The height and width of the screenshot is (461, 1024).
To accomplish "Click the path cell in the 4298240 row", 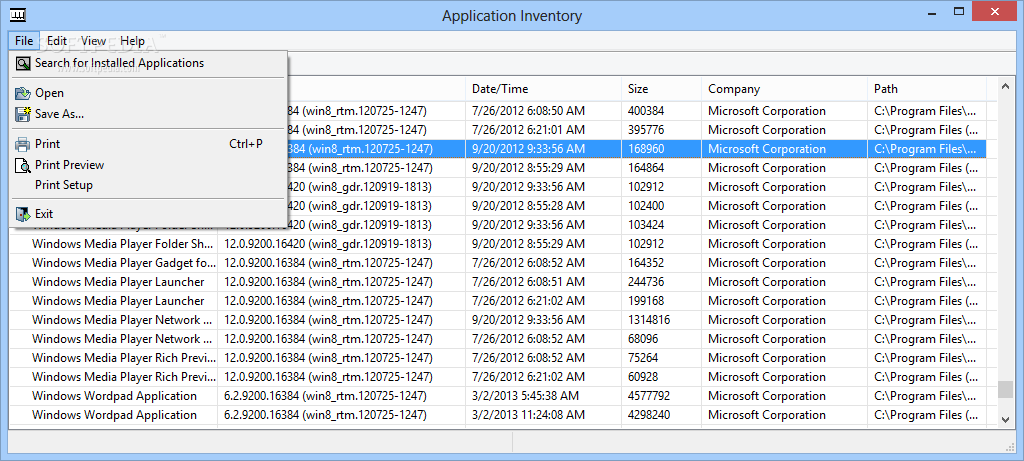I will point(926,415).
